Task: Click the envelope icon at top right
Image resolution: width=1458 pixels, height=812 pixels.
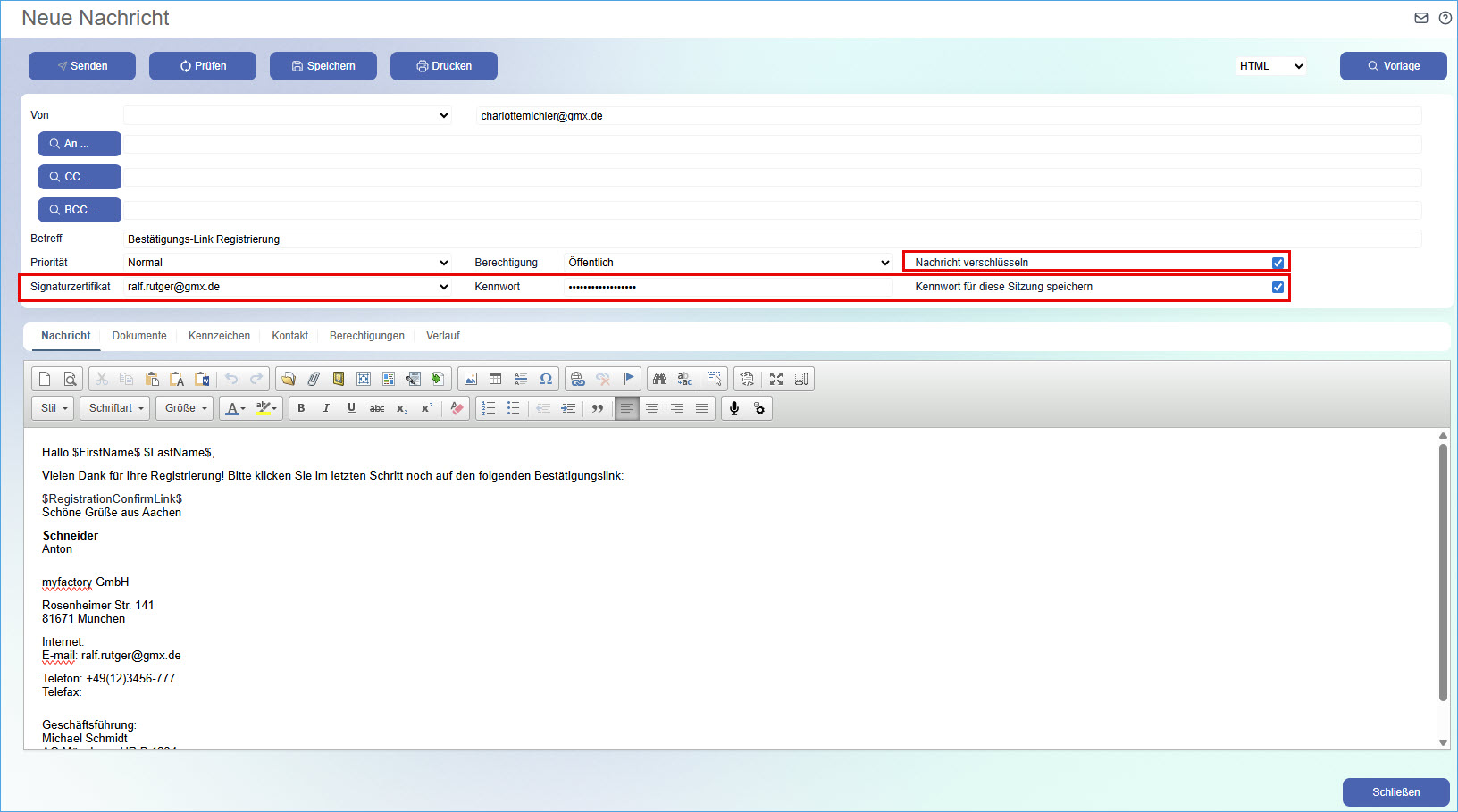Action: pyautogui.click(x=1421, y=18)
